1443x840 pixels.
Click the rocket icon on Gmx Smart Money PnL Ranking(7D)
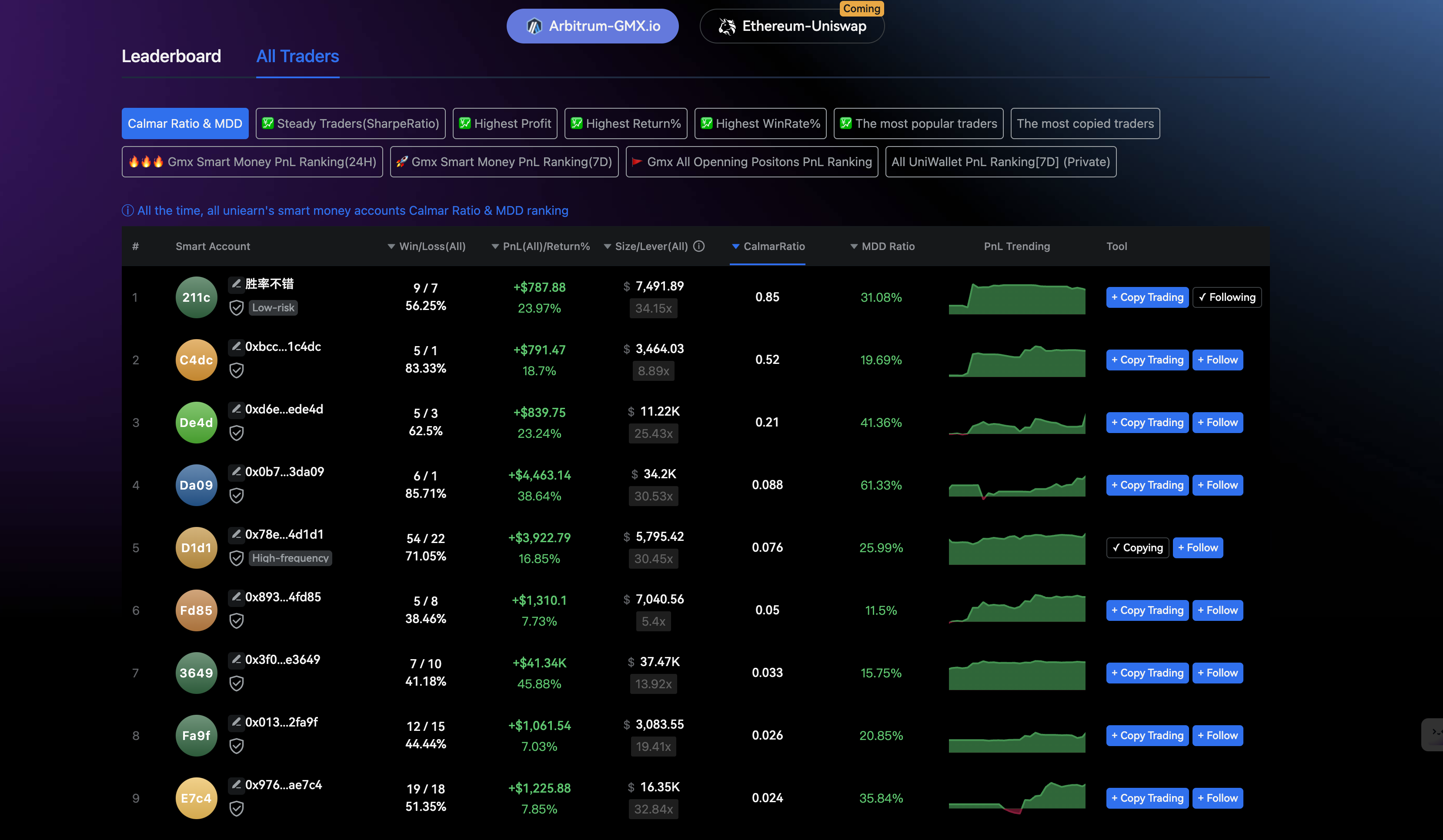(403, 161)
